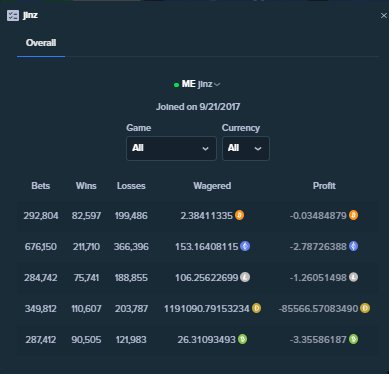Select the -2.78726388 profit value
The width and height of the screenshot is (389, 374).
pos(318,247)
